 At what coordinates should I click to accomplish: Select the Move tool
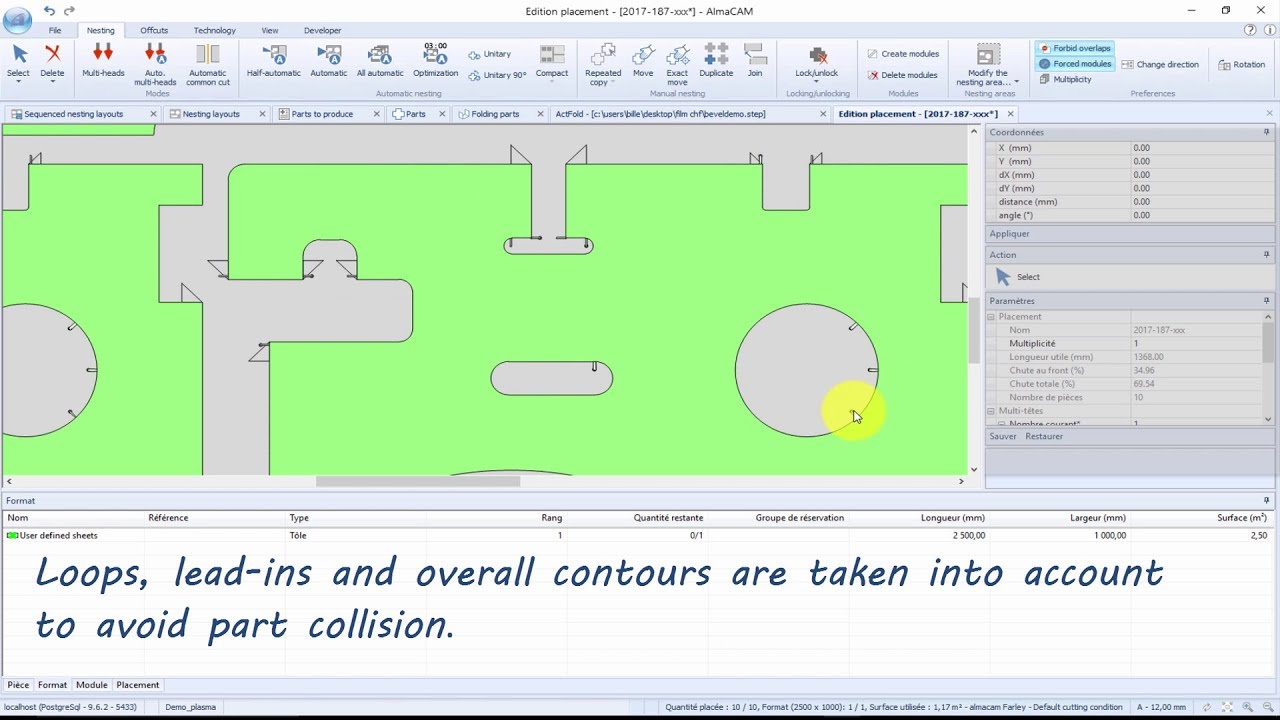tap(643, 60)
